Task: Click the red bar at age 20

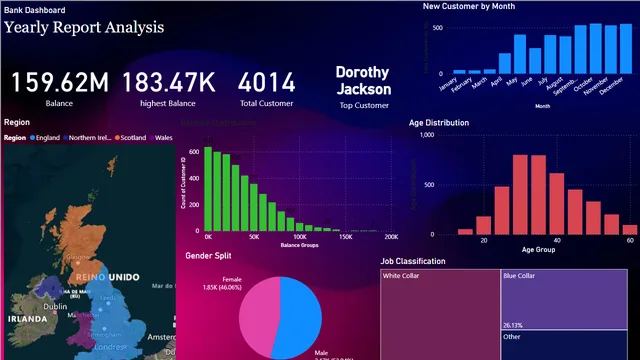Action: (484, 225)
